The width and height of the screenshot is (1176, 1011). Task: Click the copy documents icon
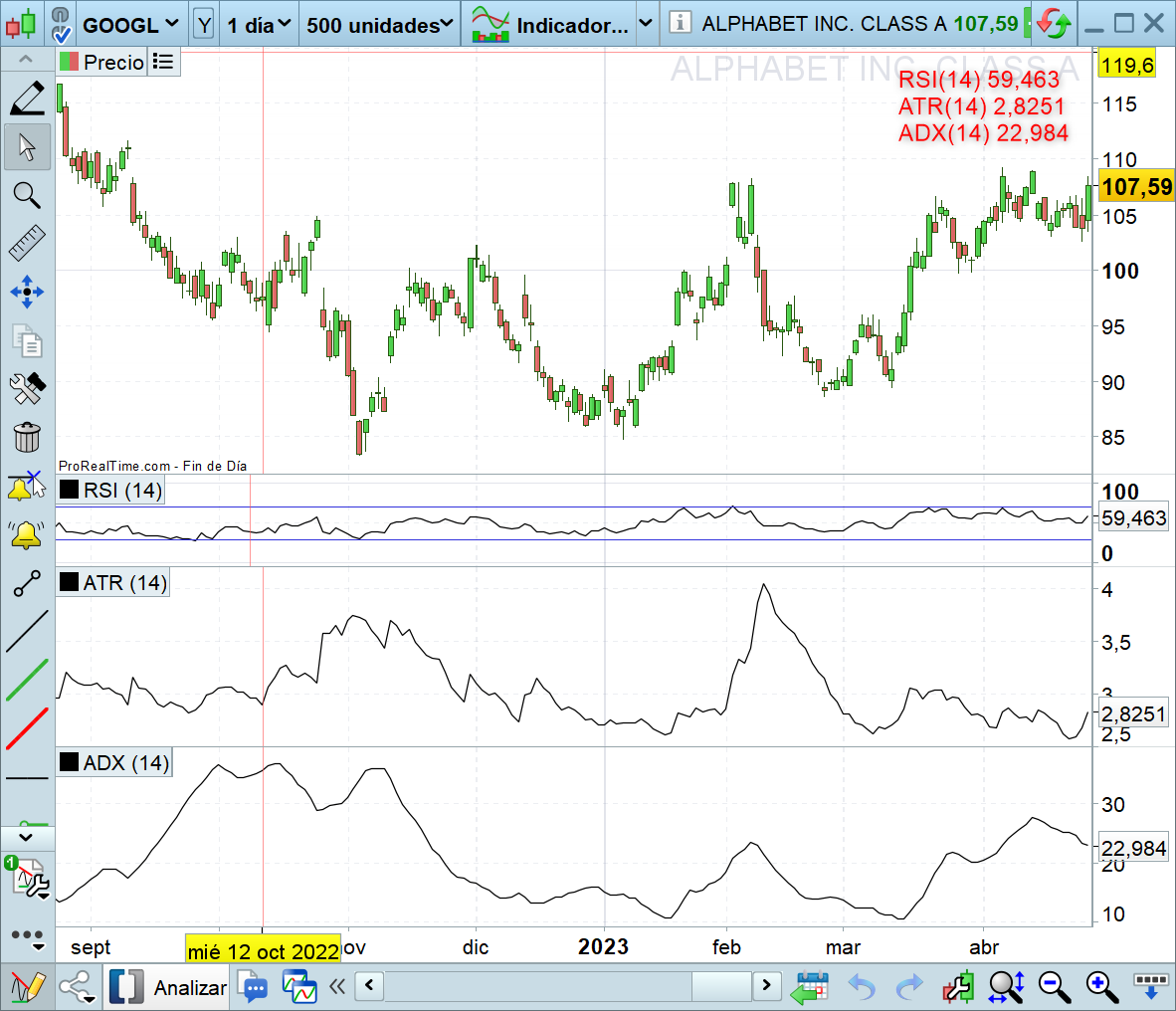click(x=27, y=340)
